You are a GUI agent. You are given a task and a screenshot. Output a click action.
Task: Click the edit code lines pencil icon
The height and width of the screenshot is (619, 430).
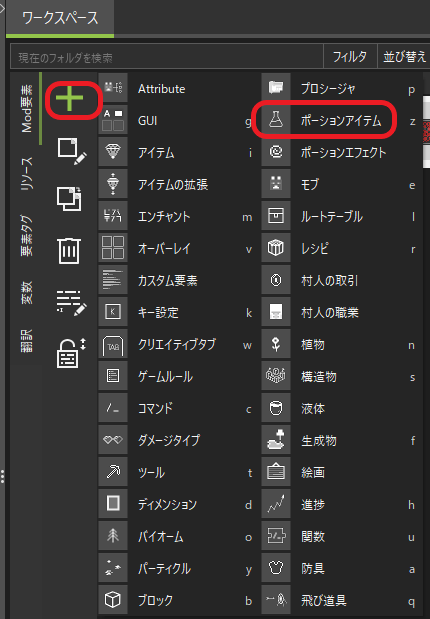click(x=71, y=303)
